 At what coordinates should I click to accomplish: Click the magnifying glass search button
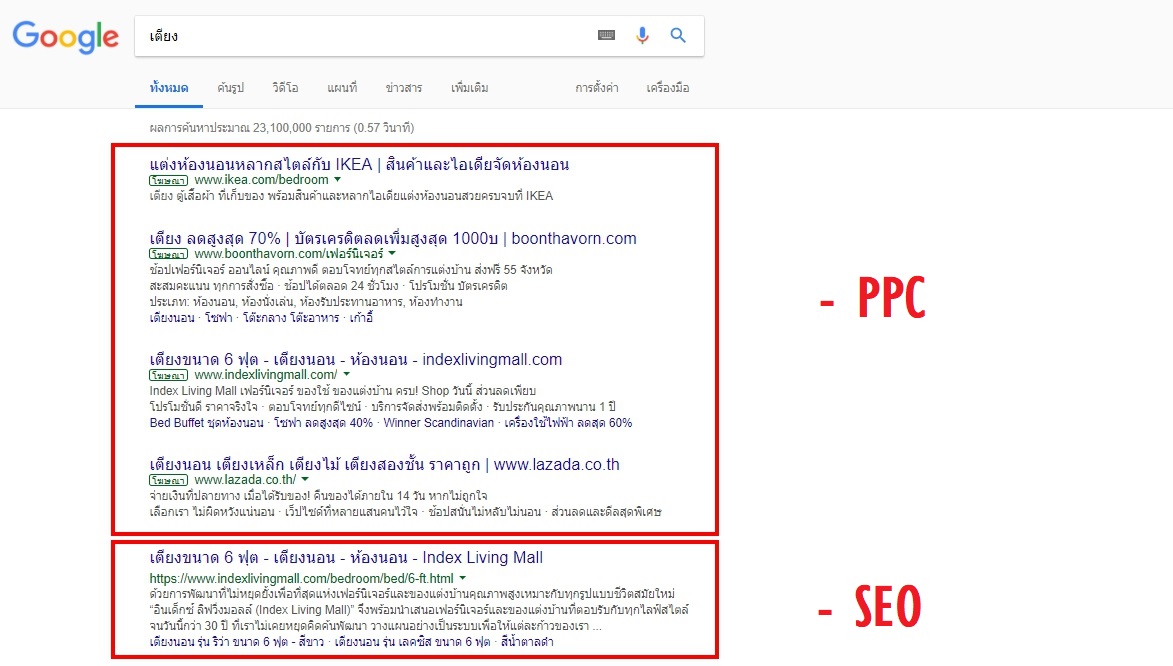[678, 35]
